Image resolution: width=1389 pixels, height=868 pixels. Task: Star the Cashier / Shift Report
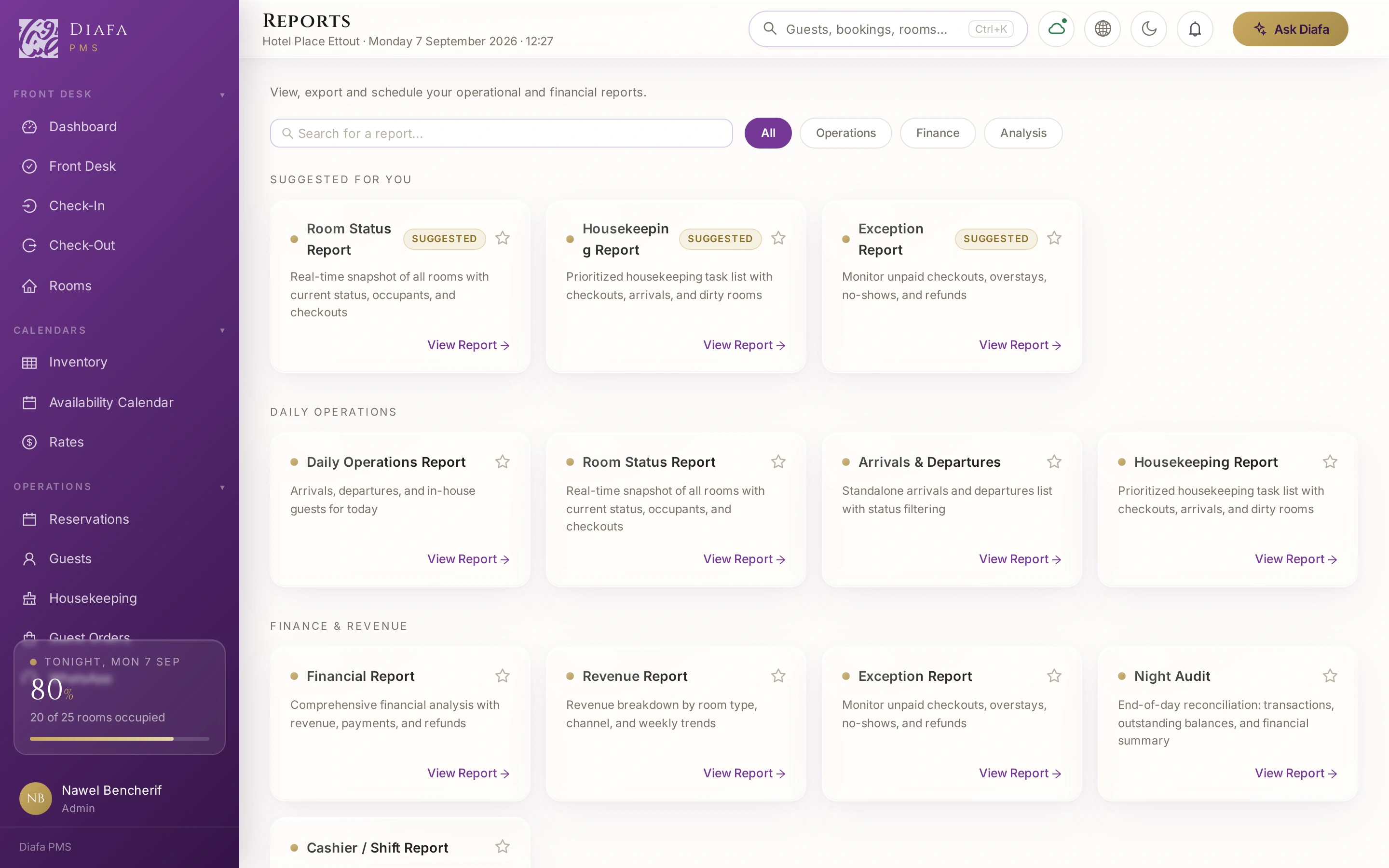tap(503, 847)
